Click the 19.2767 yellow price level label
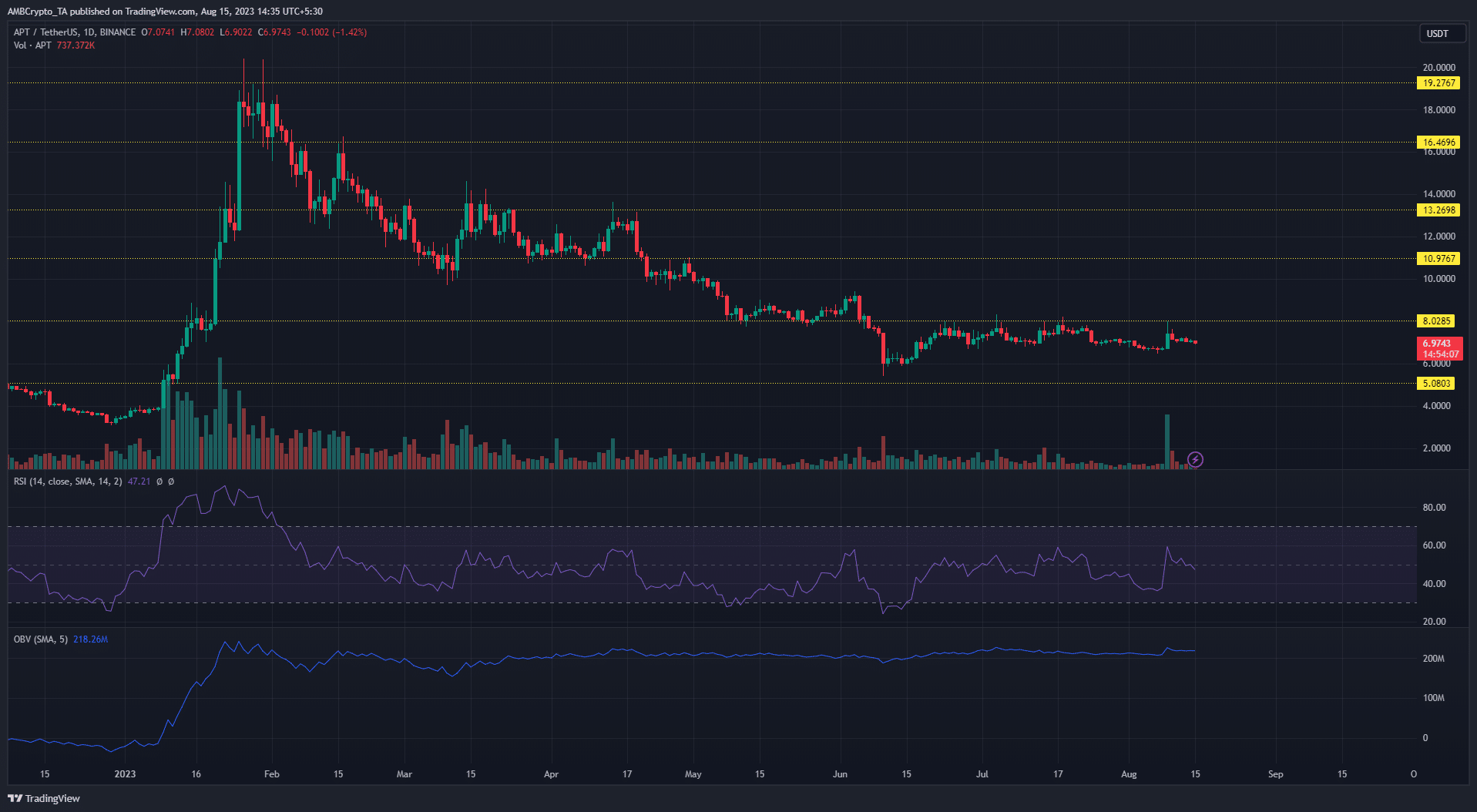 1438,83
